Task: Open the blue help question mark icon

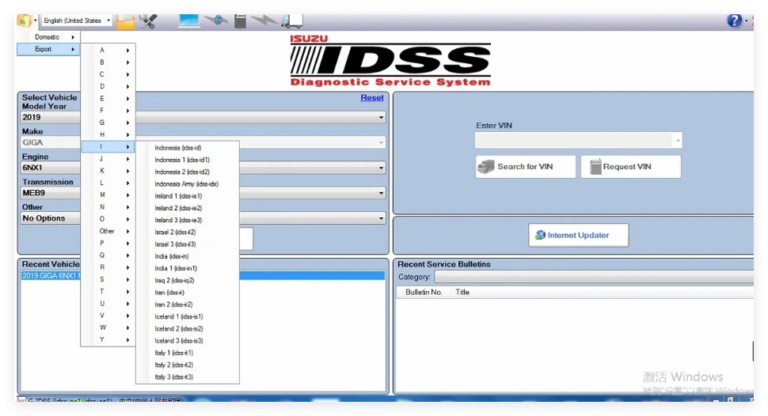Action: point(734,21)
